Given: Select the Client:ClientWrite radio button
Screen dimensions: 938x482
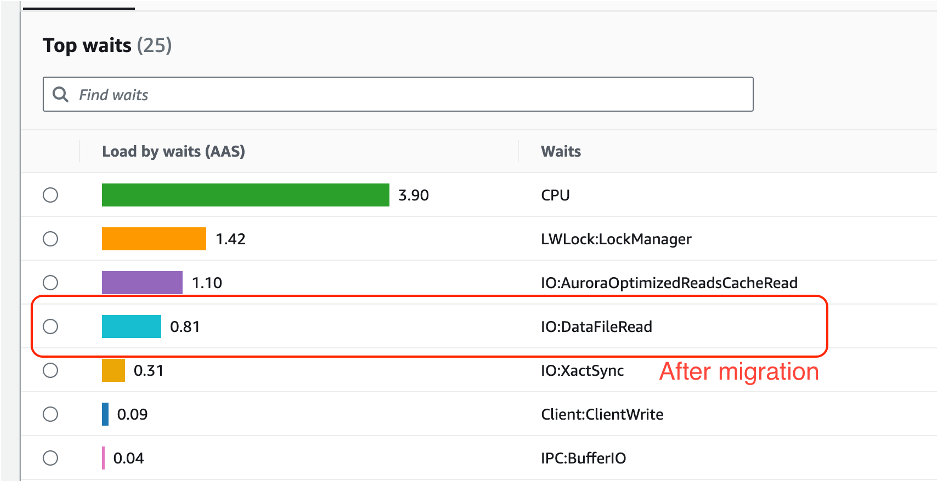Looking at the screenshot, I should 50,414.
